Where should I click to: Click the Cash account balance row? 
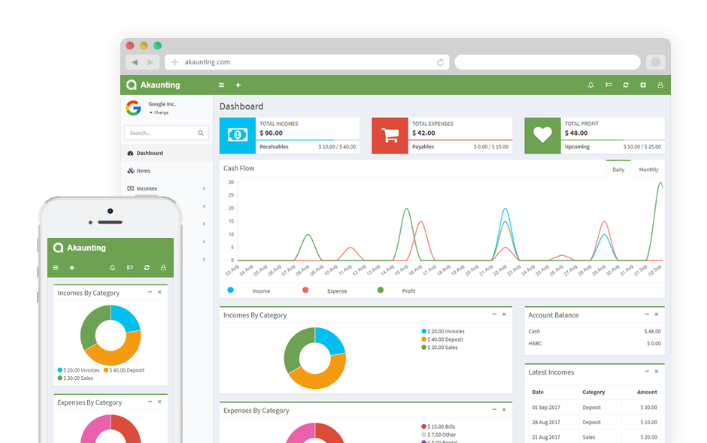click(x=594, y=331)
